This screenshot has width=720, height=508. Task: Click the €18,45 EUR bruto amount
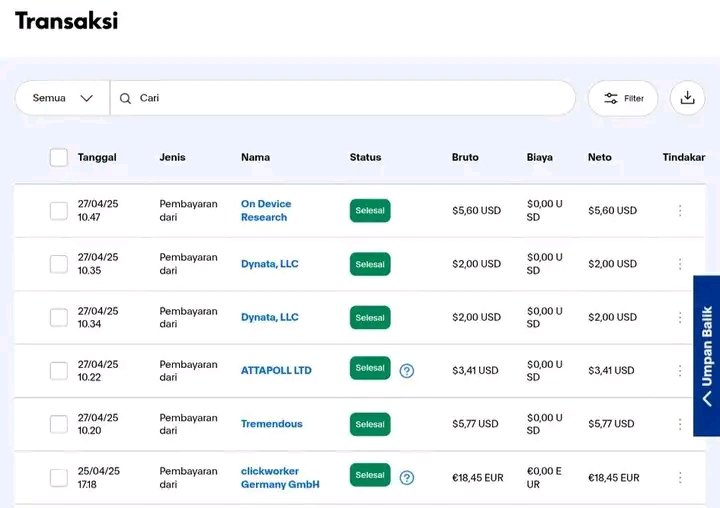point(478,478)
